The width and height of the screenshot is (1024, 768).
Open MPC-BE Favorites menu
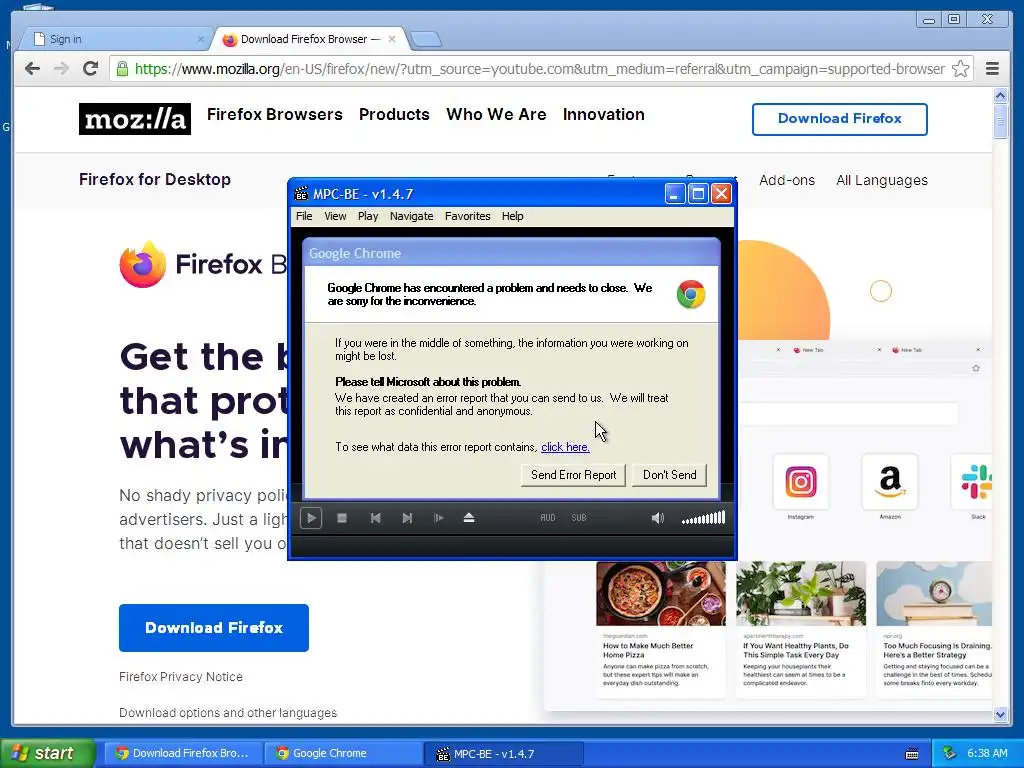(x=468, y=216)
